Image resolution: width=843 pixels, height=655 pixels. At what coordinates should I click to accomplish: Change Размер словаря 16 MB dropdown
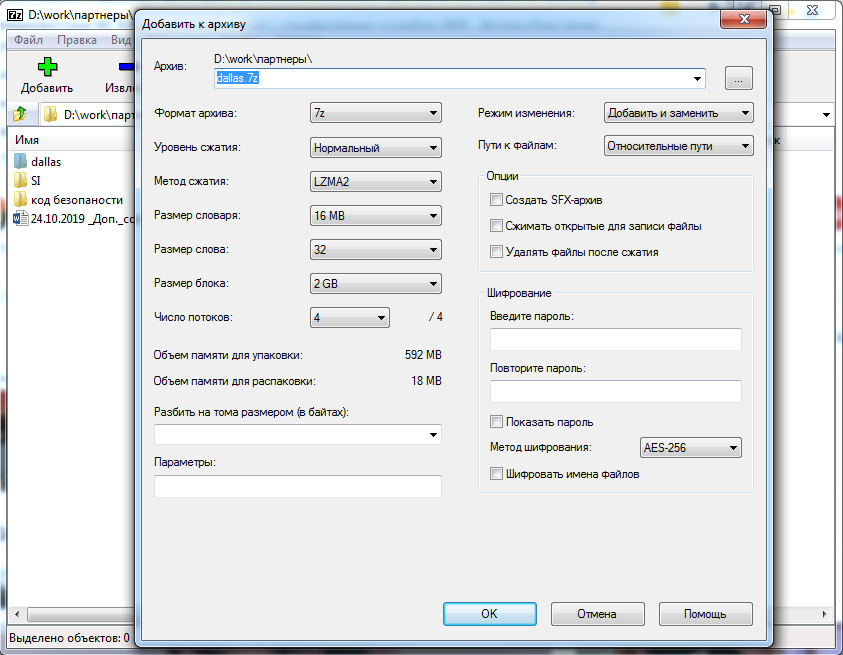376,216
